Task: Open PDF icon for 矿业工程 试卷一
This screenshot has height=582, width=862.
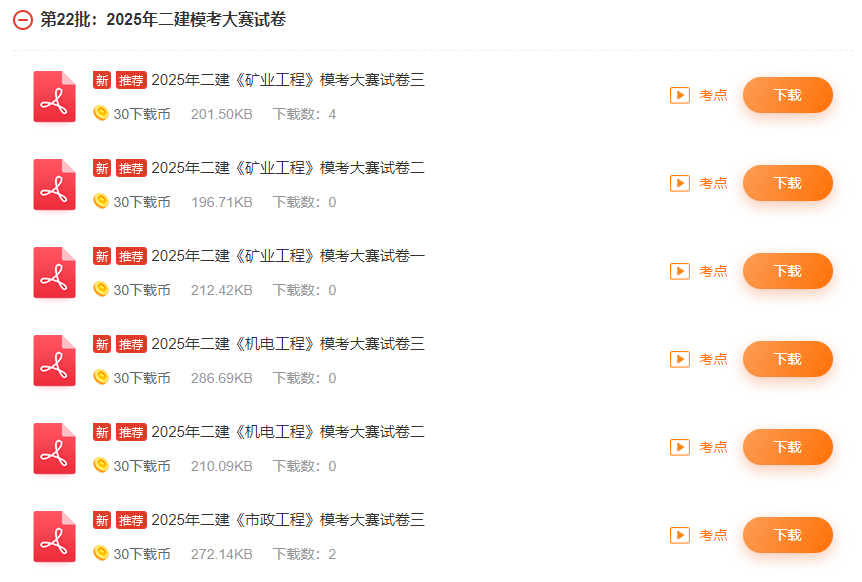Action: click(54, 272)
